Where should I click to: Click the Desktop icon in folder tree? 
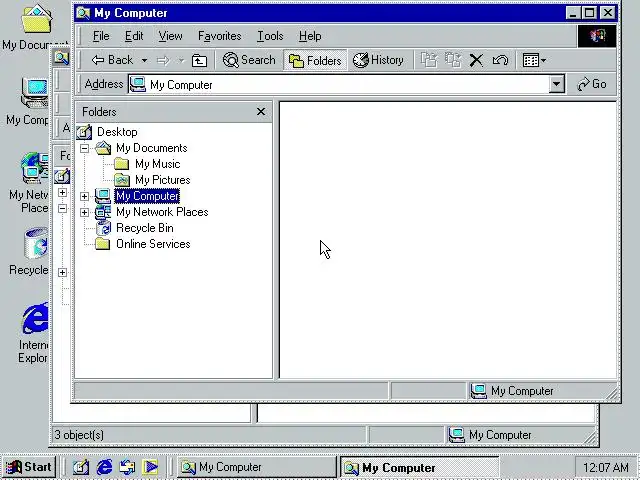click(x=84, y=132)
